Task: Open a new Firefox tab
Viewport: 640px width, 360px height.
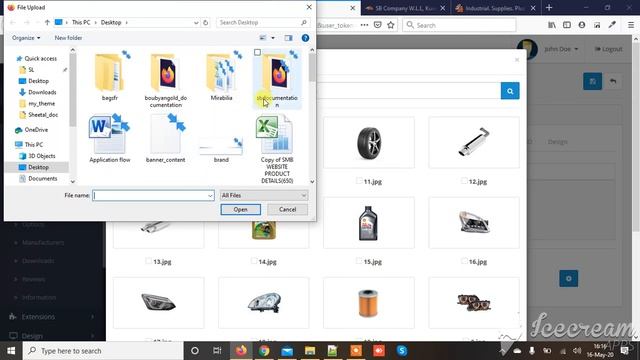Action: point(549,7)
